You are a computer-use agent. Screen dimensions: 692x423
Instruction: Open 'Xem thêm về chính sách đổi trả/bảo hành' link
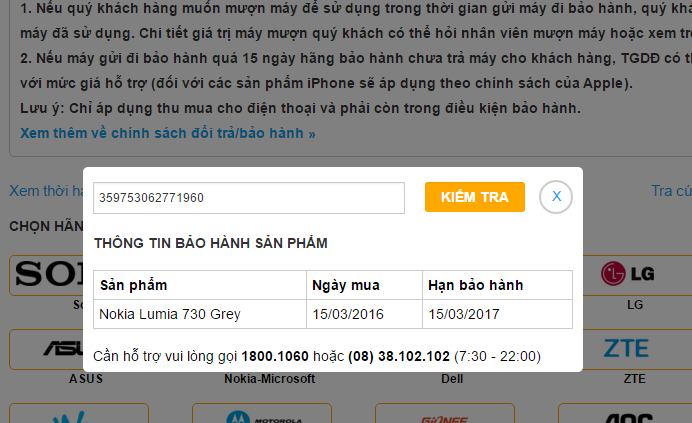coord(168,133)
